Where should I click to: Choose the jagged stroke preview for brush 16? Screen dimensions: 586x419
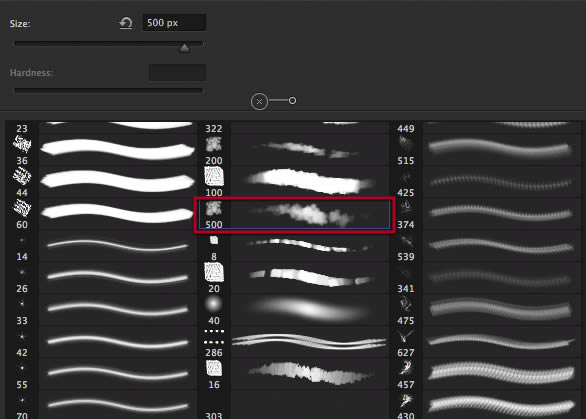tap(310, 373)
